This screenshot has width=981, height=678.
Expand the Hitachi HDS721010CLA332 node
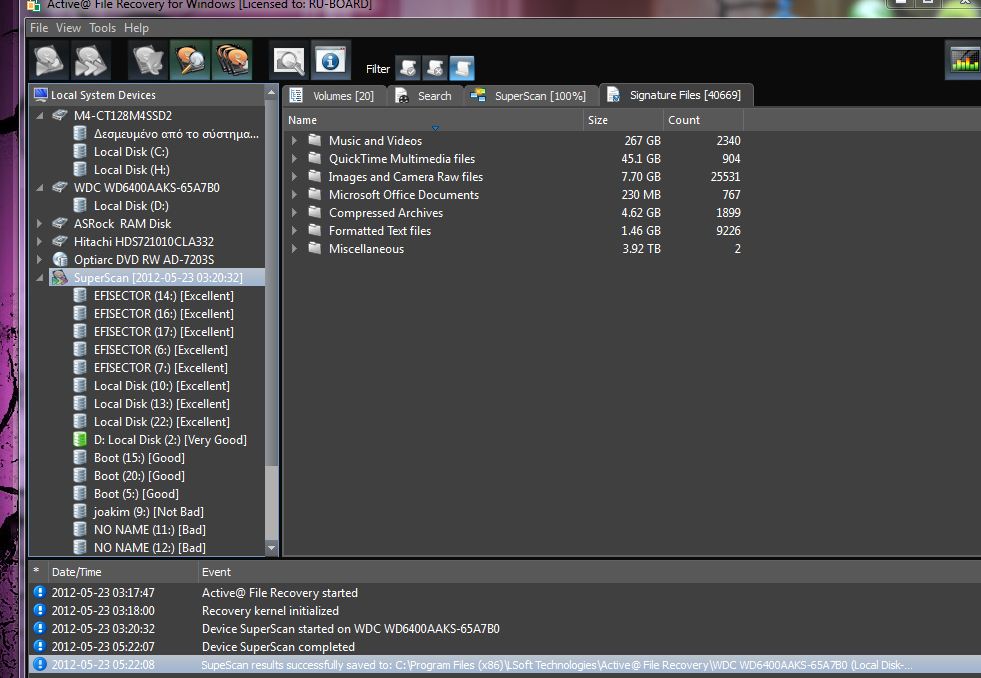coord(40,241)
